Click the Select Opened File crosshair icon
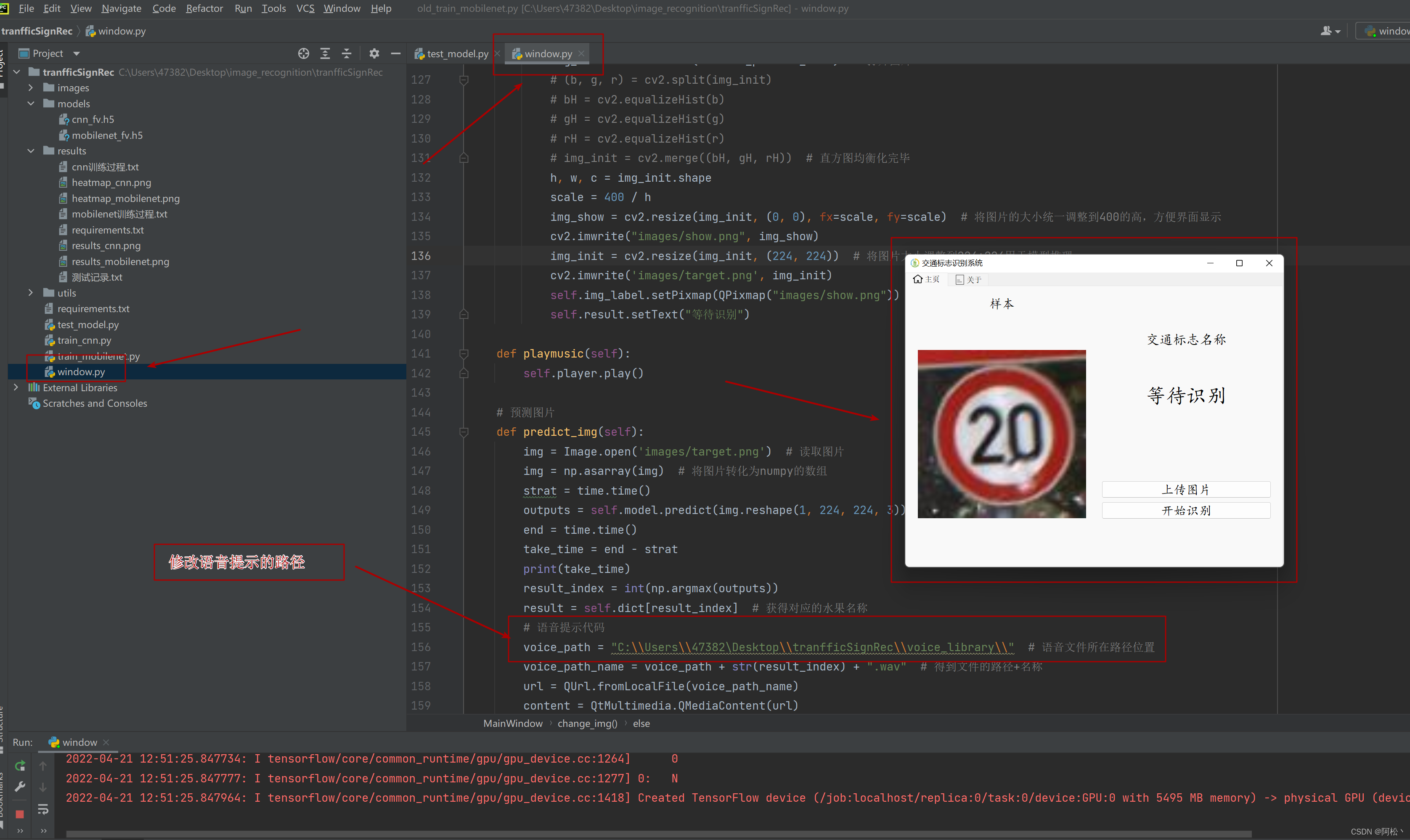The image size is (1410, 840). pyautogui.click(x=303, y=53)
